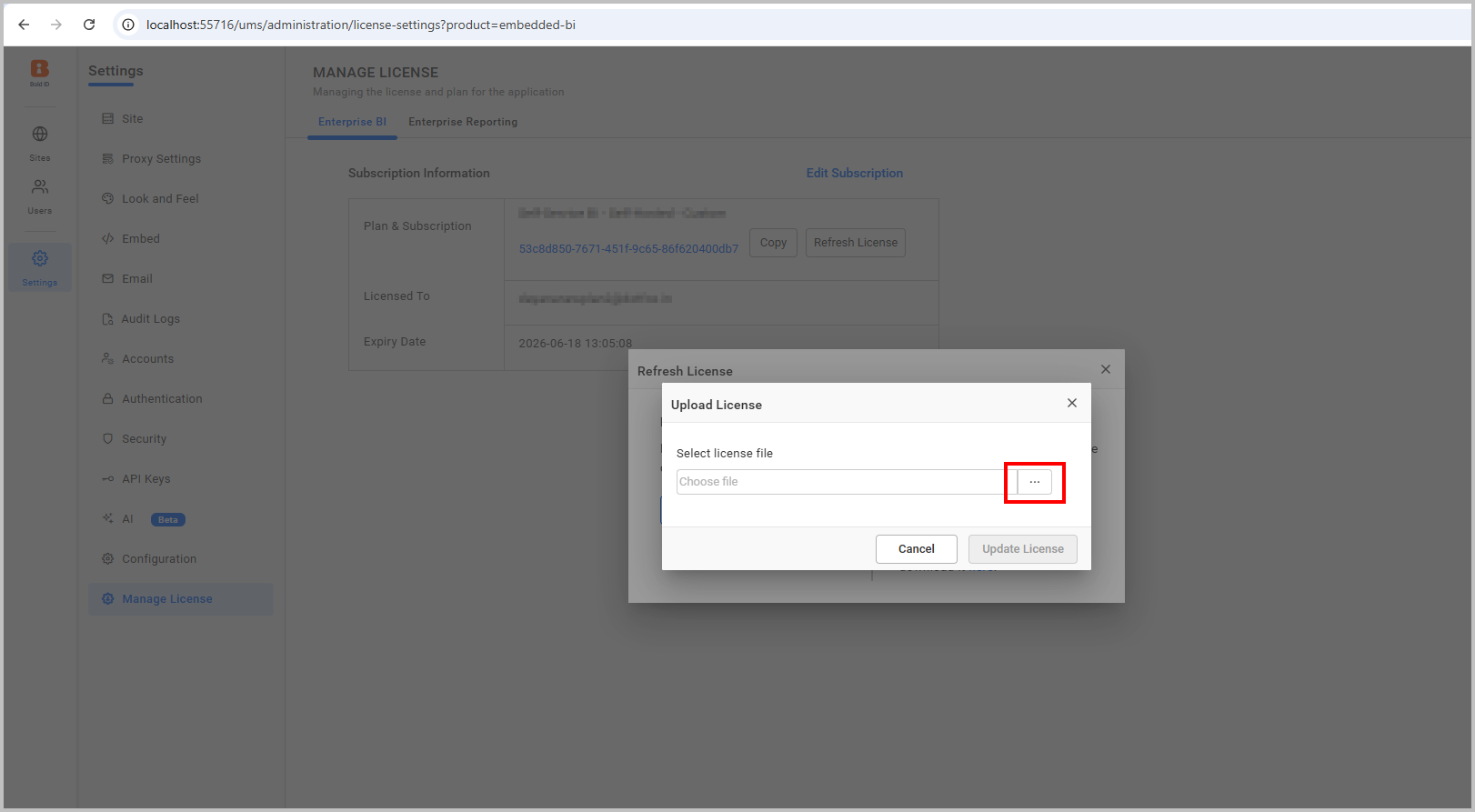Click the license key 53c8d850 link

pos(628,248)
